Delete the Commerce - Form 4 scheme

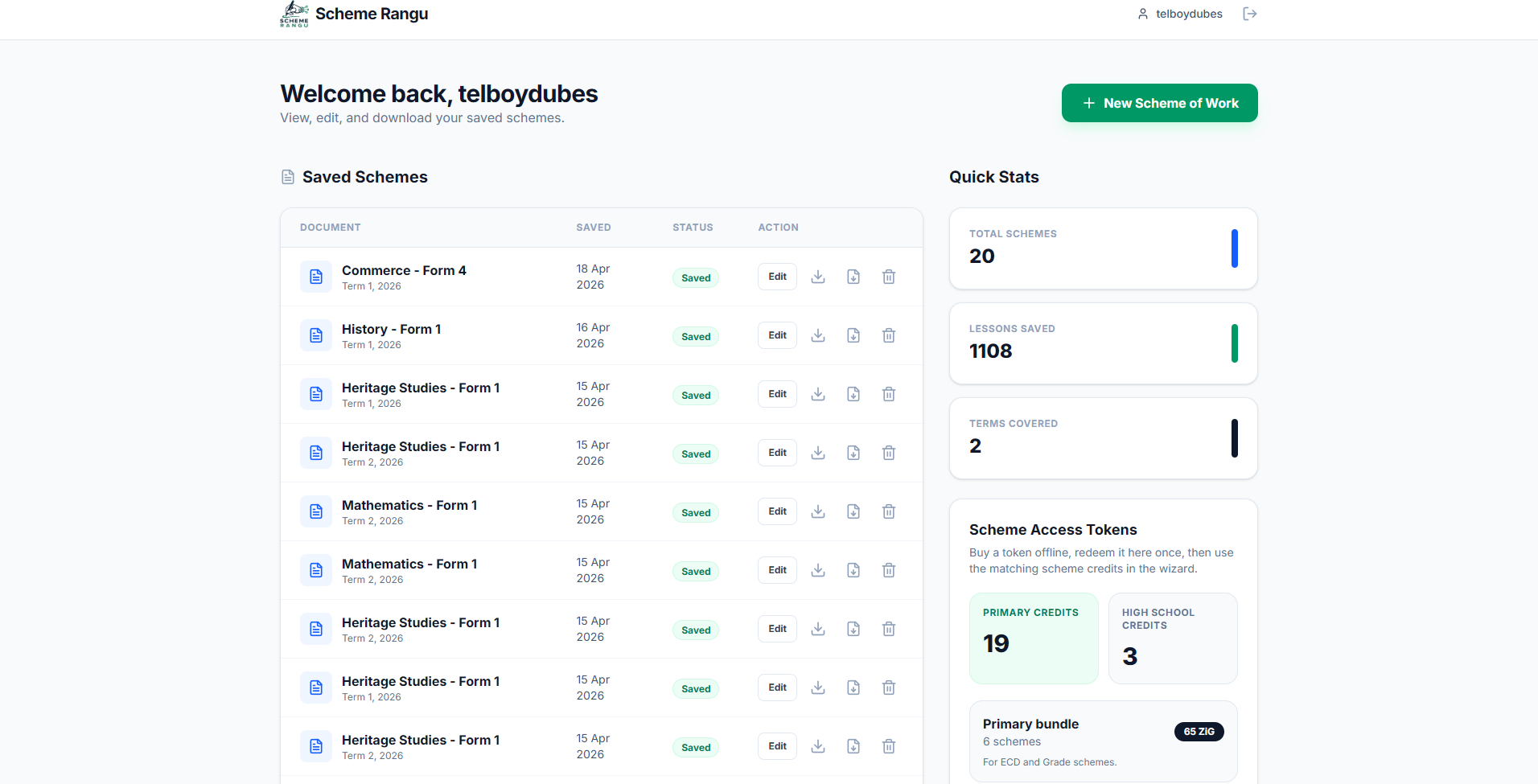point(889,277)
